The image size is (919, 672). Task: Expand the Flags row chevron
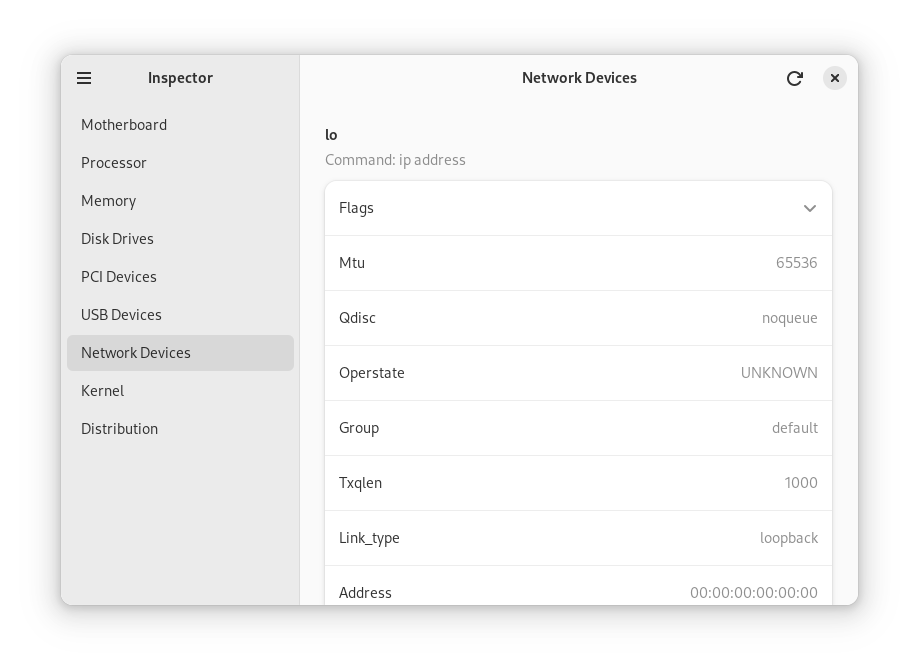[x=809, y=209]
